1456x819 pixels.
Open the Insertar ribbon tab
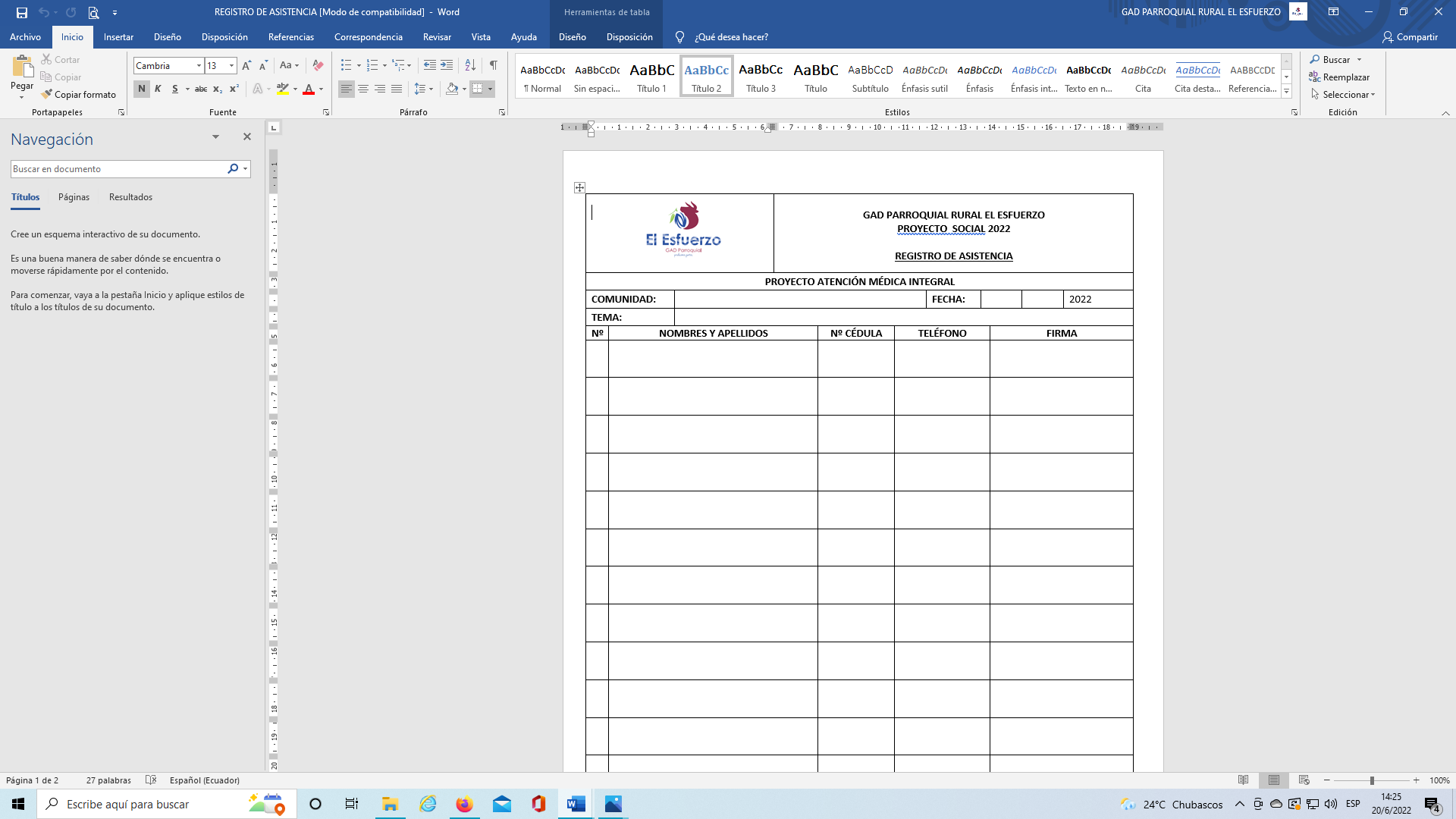118,37
